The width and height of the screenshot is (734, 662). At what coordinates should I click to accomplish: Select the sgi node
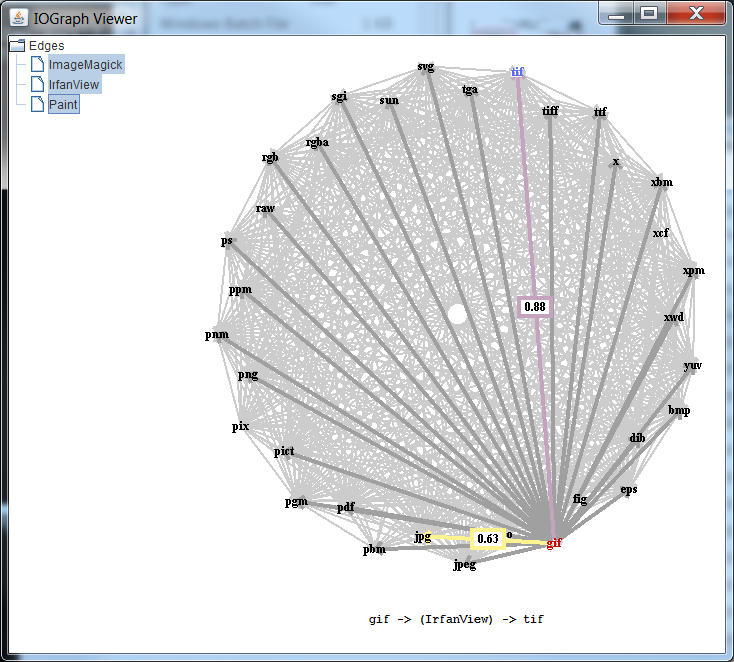pos(339,97)
